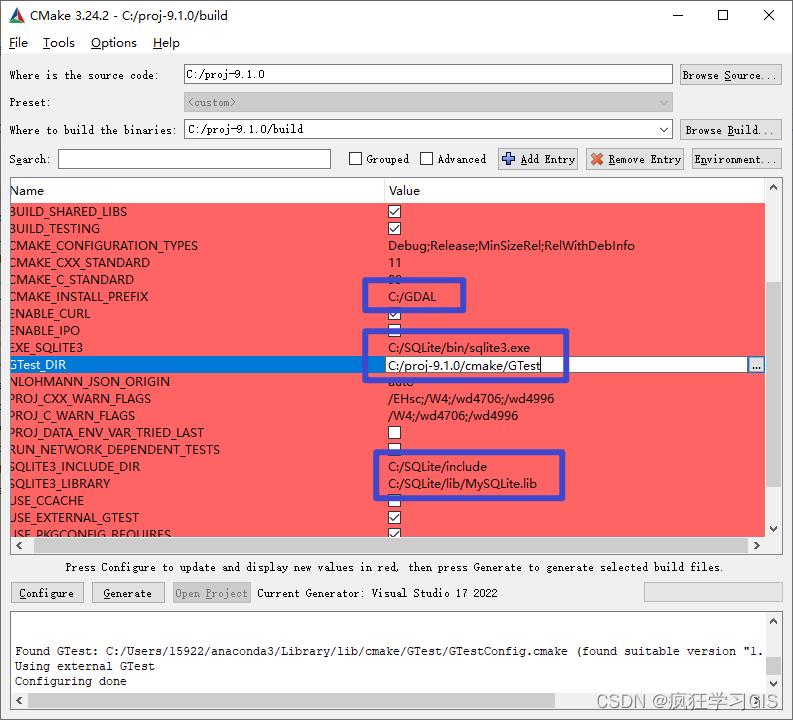
Task: Select the EXE_SQLITE3 entry name
Action: [46, 348]
